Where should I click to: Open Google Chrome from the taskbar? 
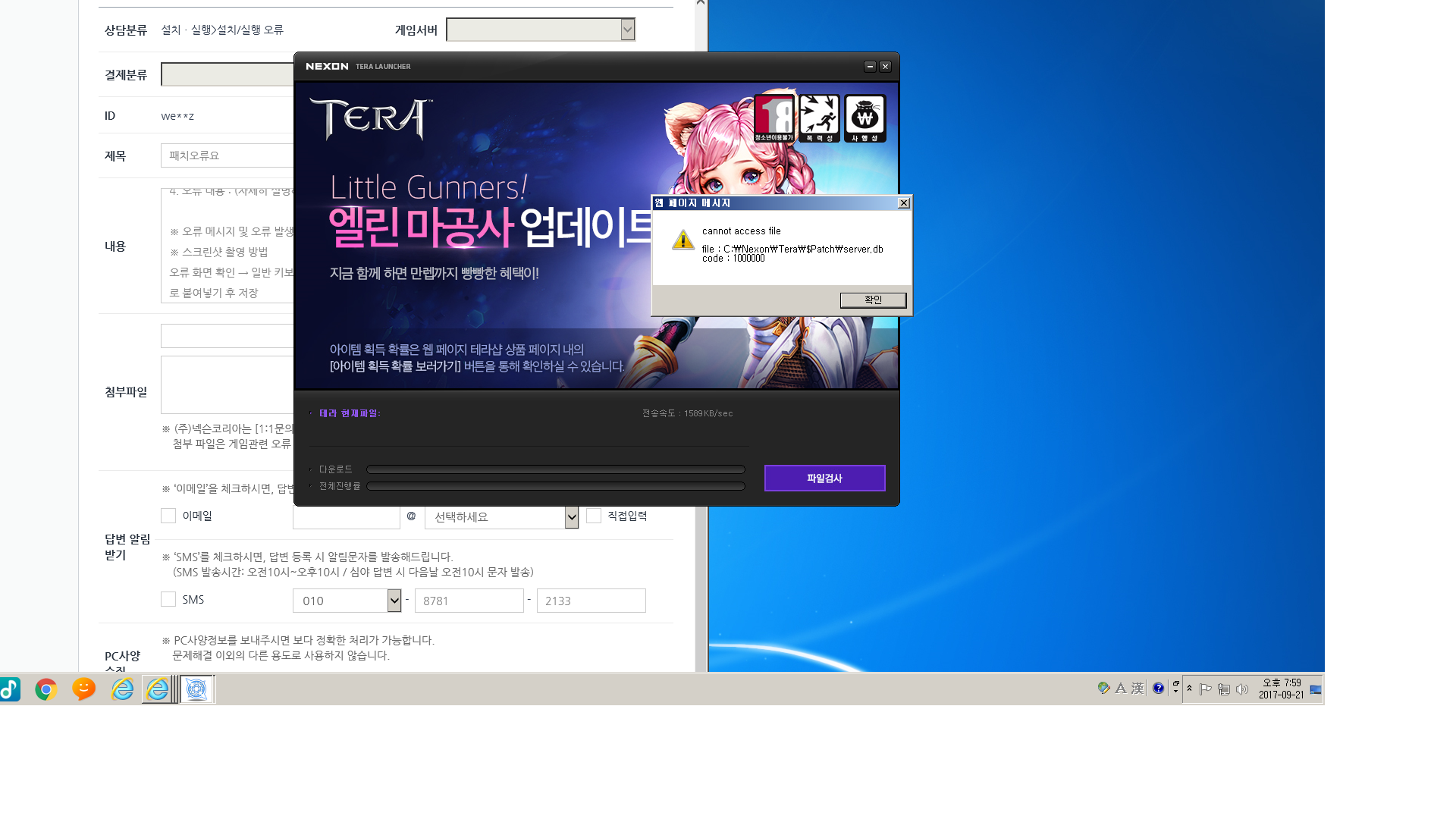pos(45,689)
